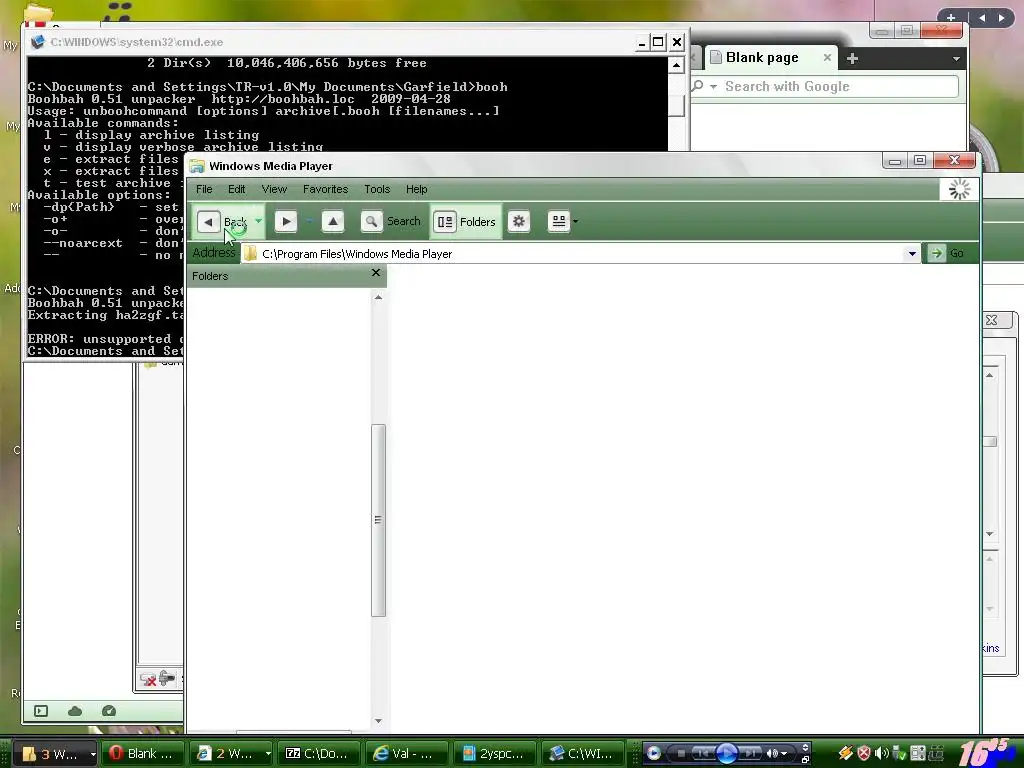The width and height of the screenshot is (1024, 768).
Task: Switch to 'Val - ...' Internet Explorer taskbar button
Action: (406, 754)
